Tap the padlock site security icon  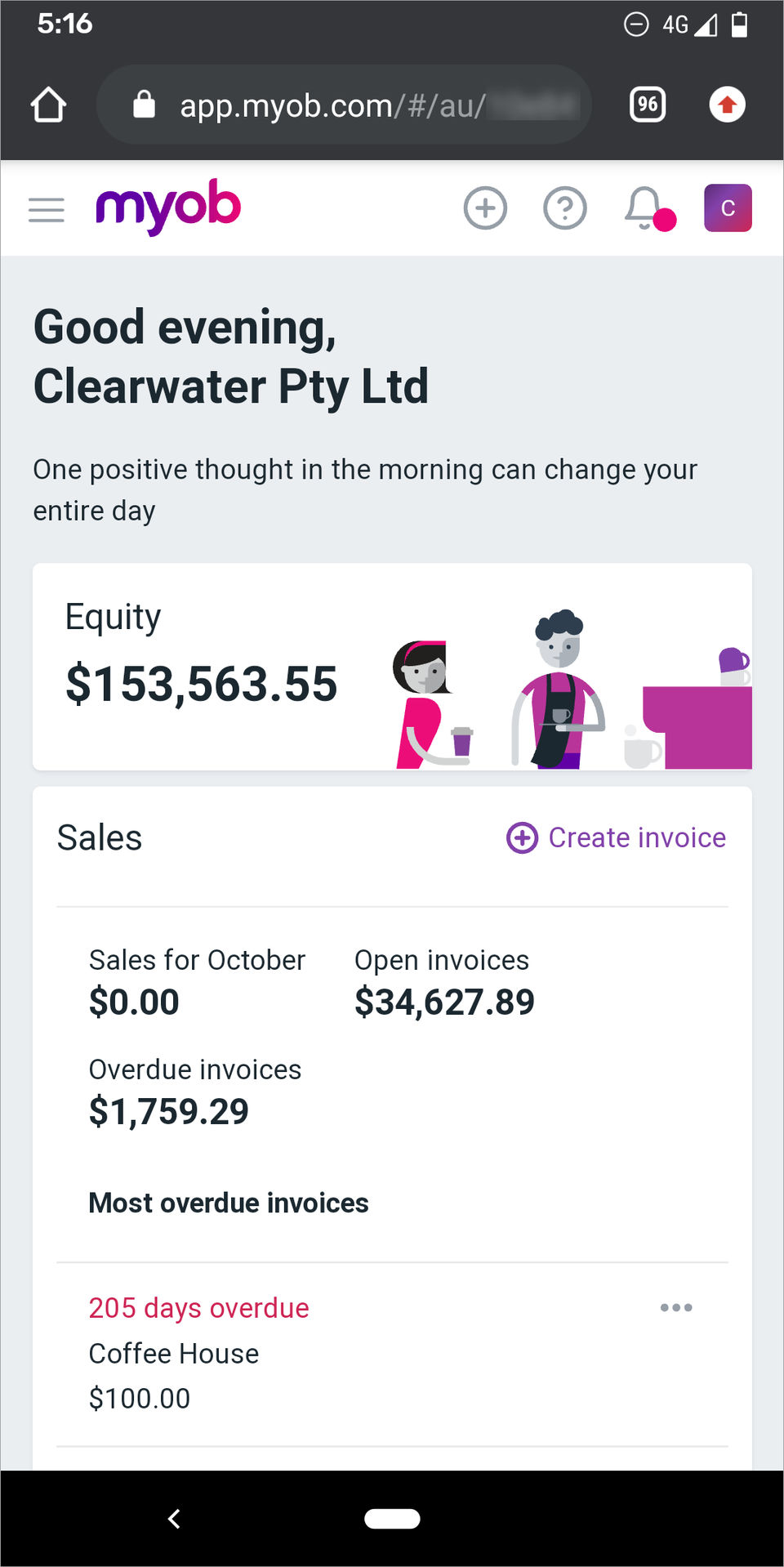[x=145, y=105]
